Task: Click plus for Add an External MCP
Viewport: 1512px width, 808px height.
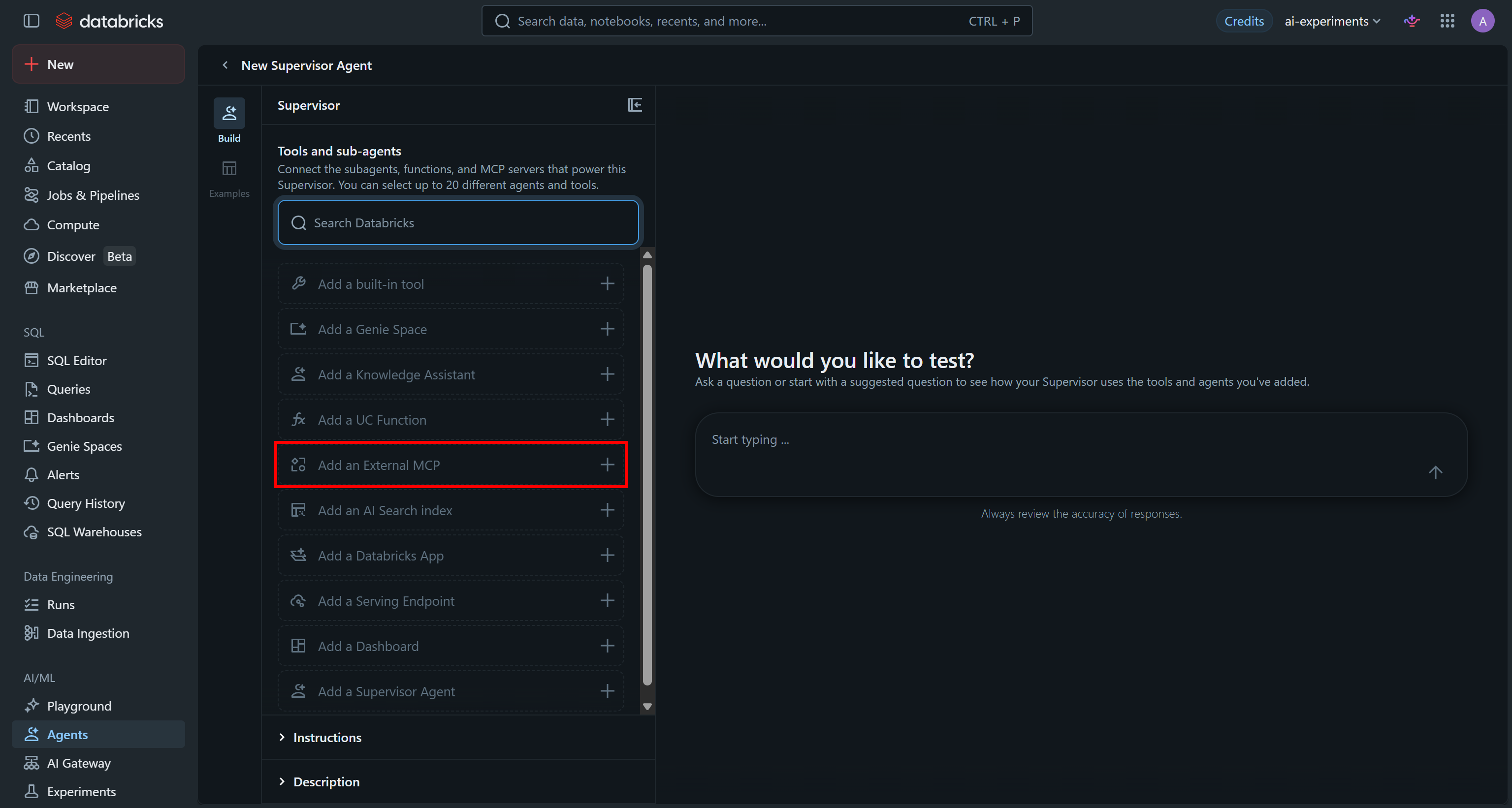Action: click(607, 465)
